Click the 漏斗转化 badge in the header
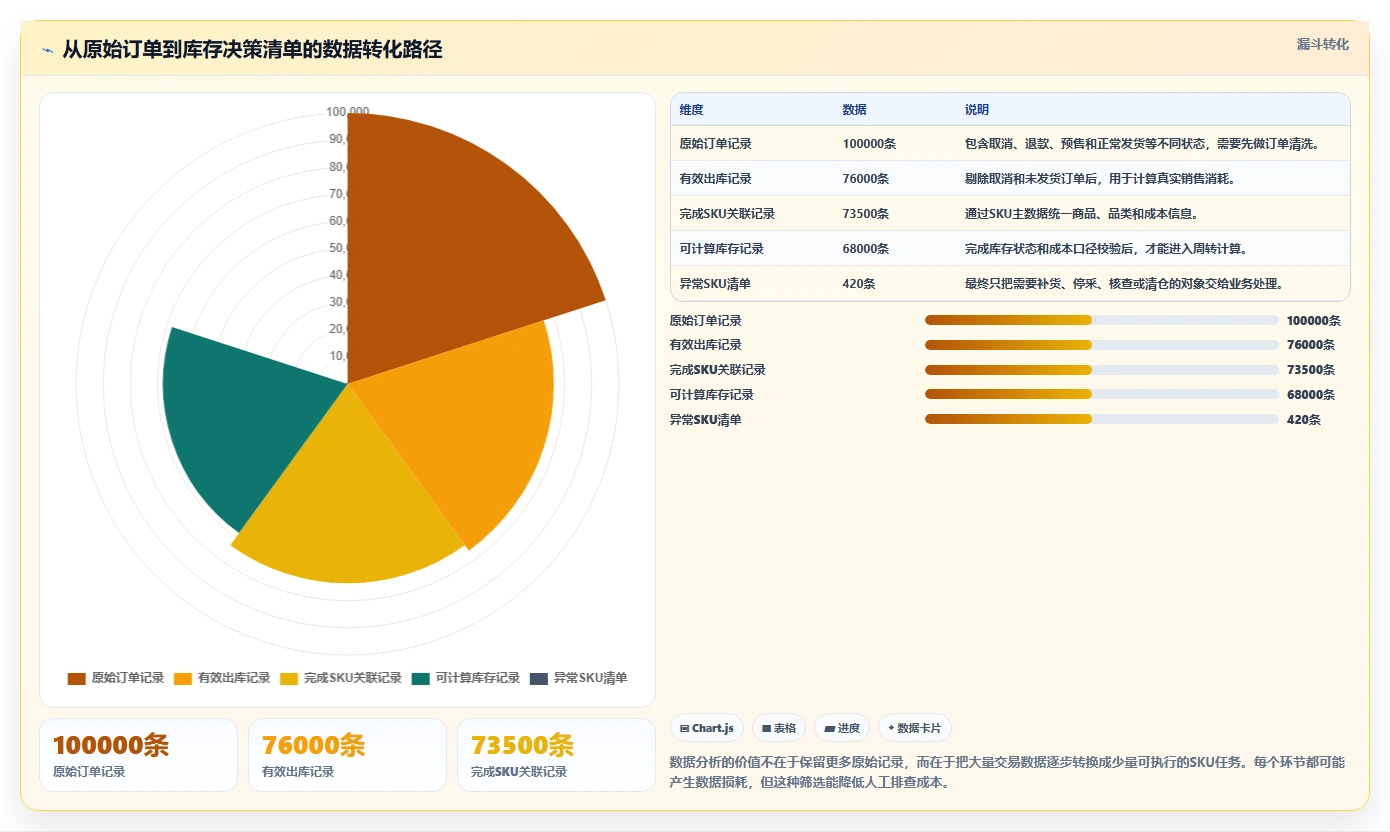Image resolution: width=1390 pixels, height=832 pixels. point(1323,44)
